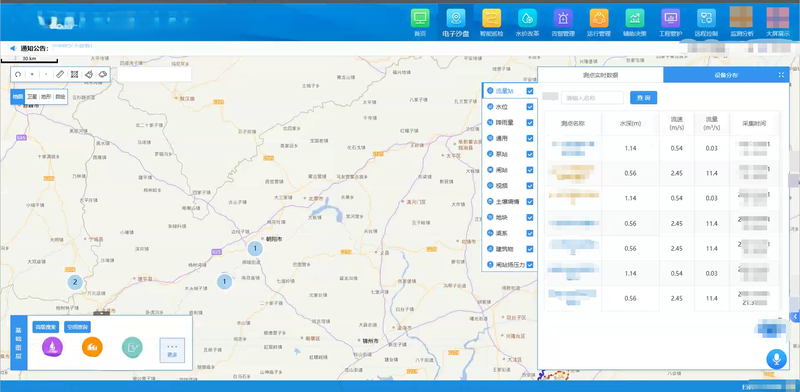Screen dimensions: 800x392
Task: Click the clear brush tool on map toolbar
Action: [88, 75]
